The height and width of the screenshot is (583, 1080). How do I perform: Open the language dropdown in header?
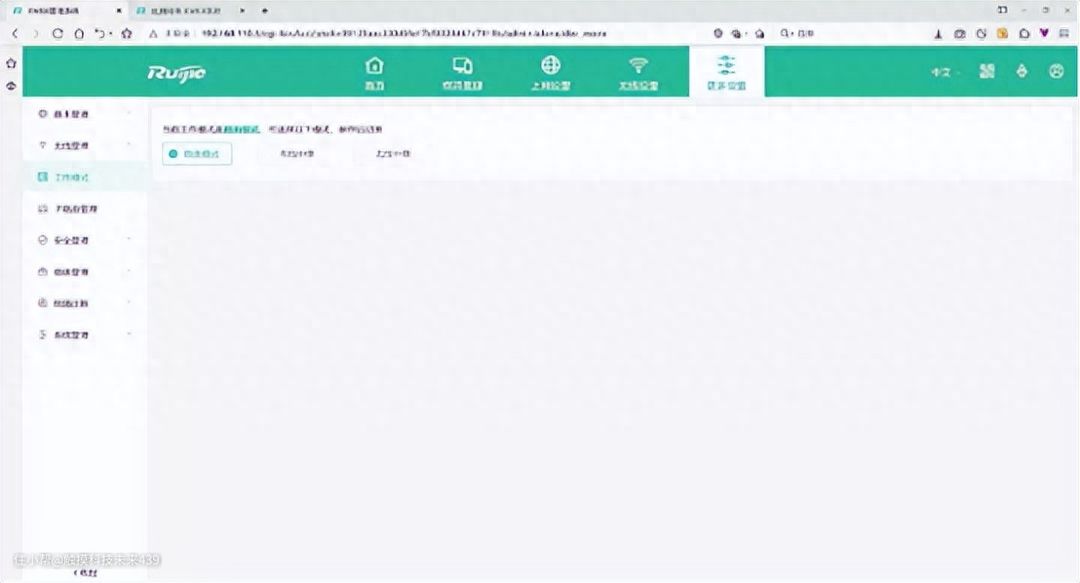pos(944,72)
